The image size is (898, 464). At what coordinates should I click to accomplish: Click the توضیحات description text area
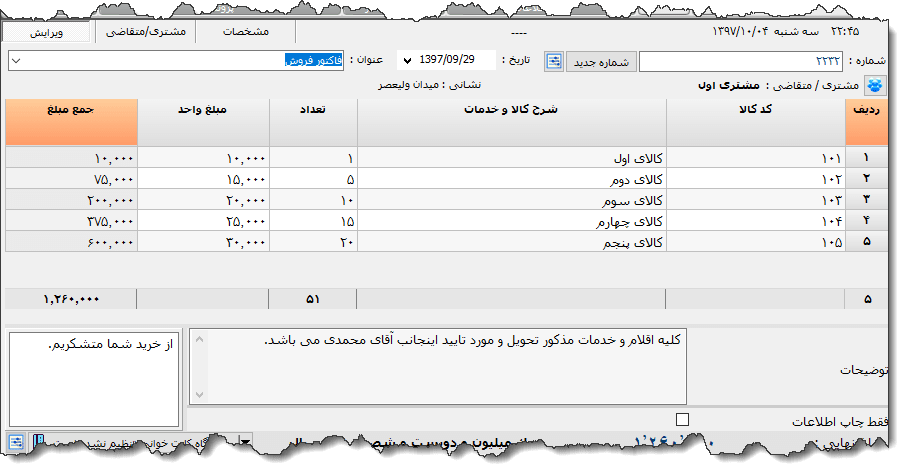(438, 366)
